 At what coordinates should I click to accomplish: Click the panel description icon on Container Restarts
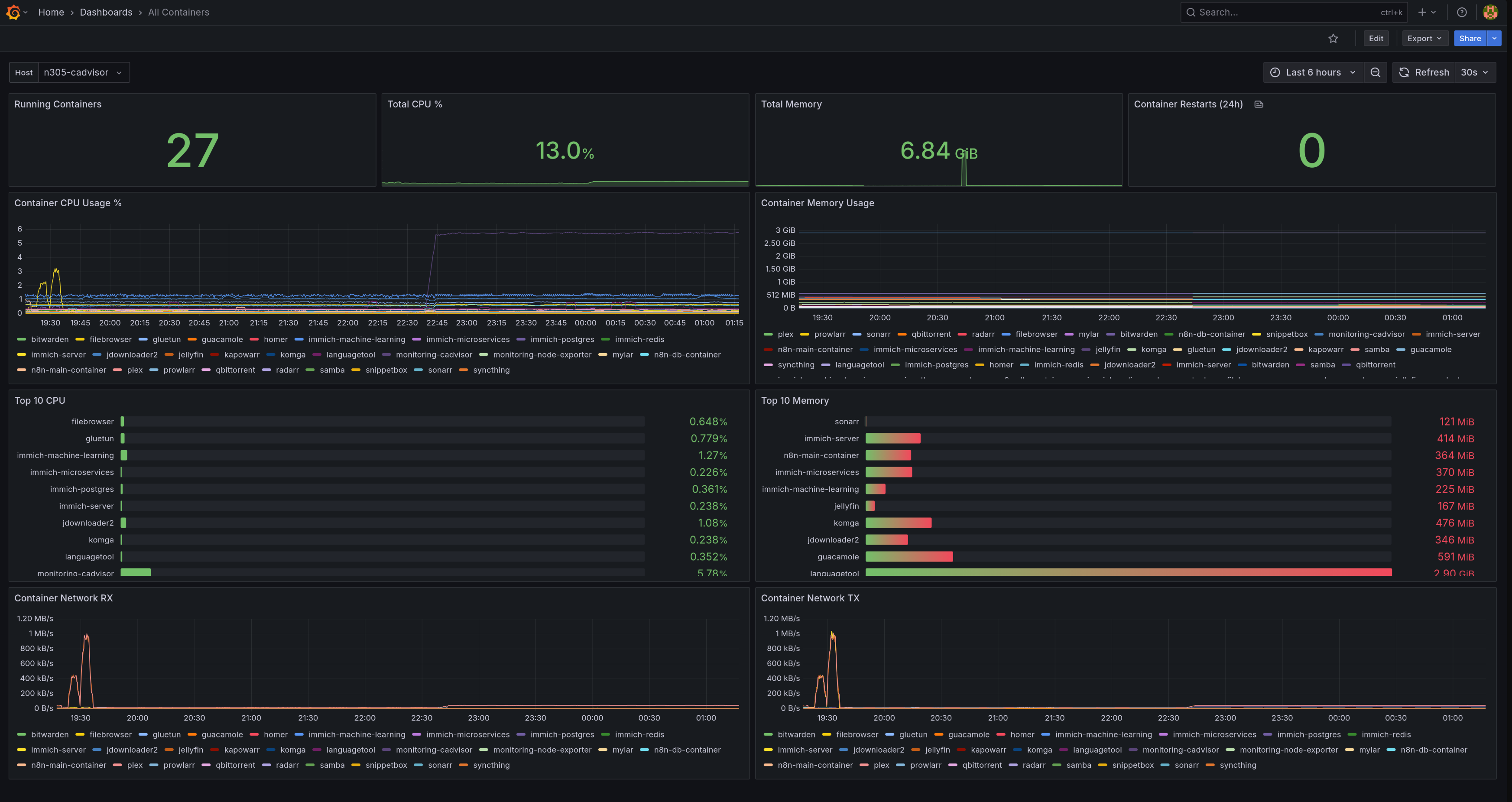[1259, 104]
